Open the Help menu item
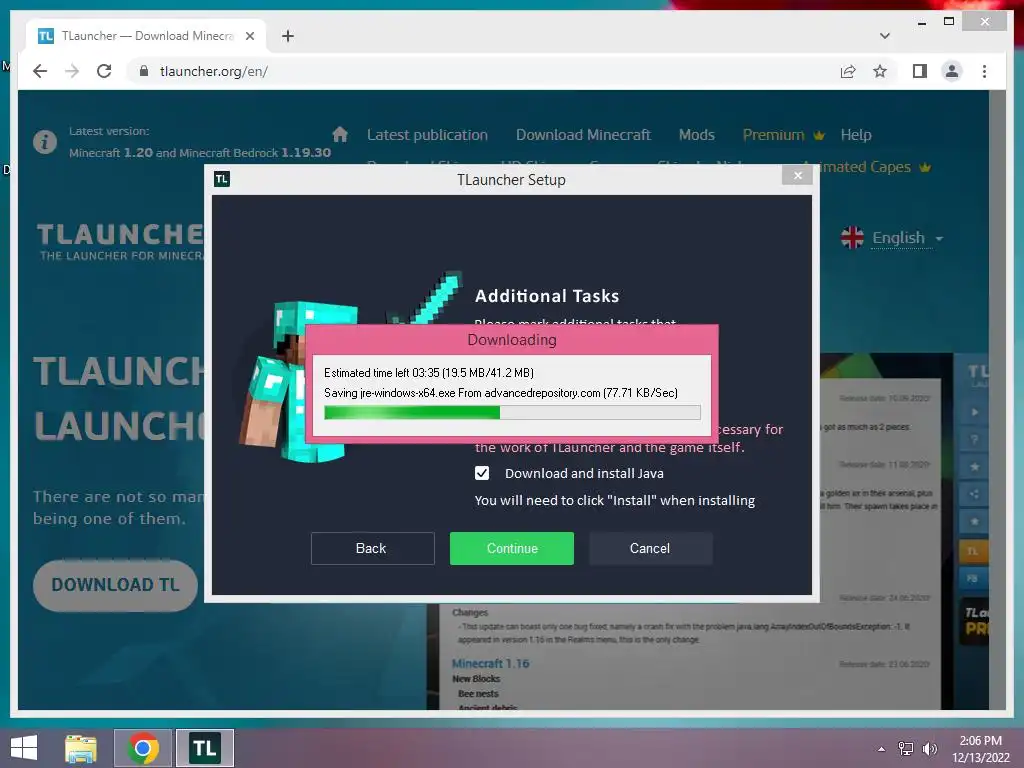 click(x=856, y=135)
